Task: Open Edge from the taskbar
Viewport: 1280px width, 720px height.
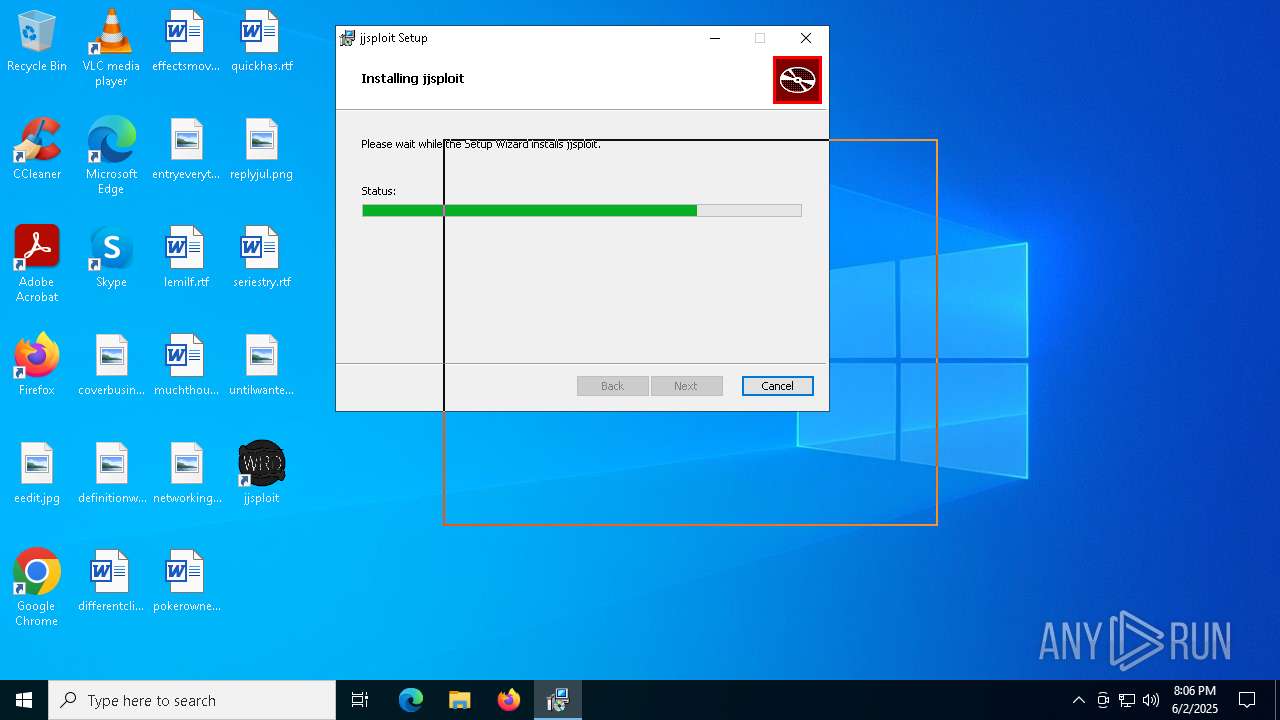Action: pos(411,700)
